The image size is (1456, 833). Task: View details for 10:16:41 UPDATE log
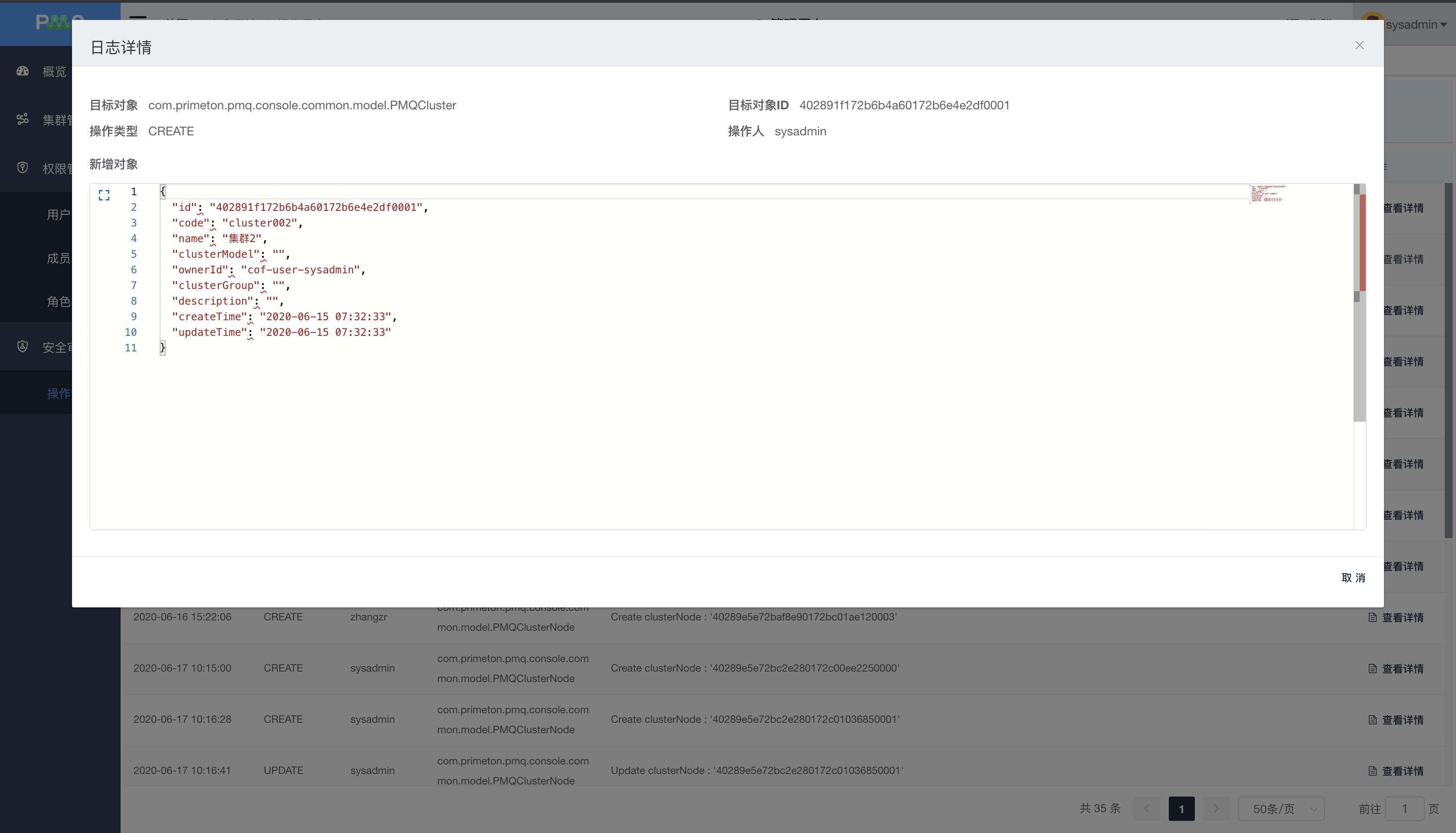(x=1402, y=771)
